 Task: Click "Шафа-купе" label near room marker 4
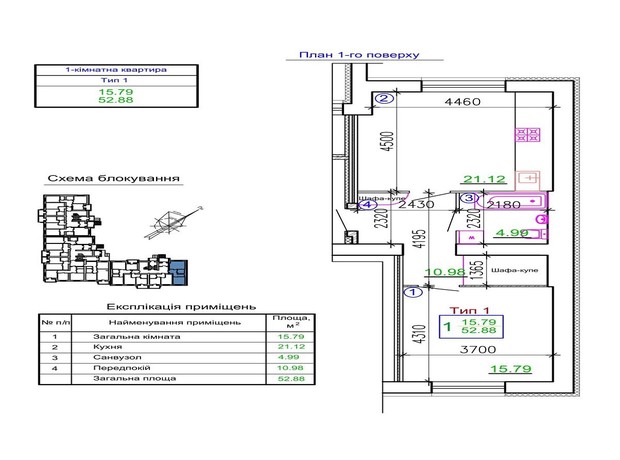382,197
